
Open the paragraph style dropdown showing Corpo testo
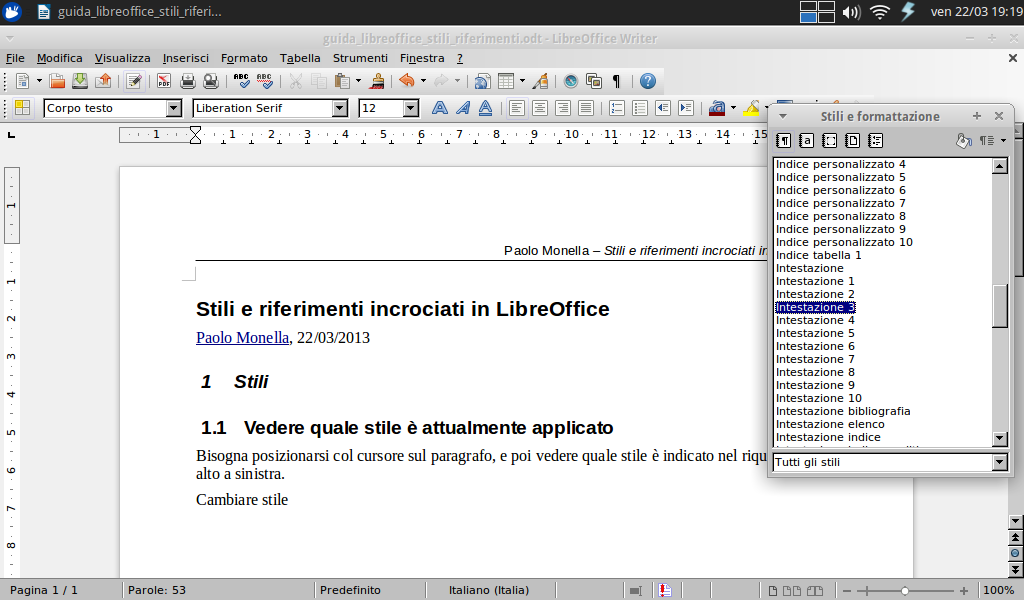coord(174,108)
